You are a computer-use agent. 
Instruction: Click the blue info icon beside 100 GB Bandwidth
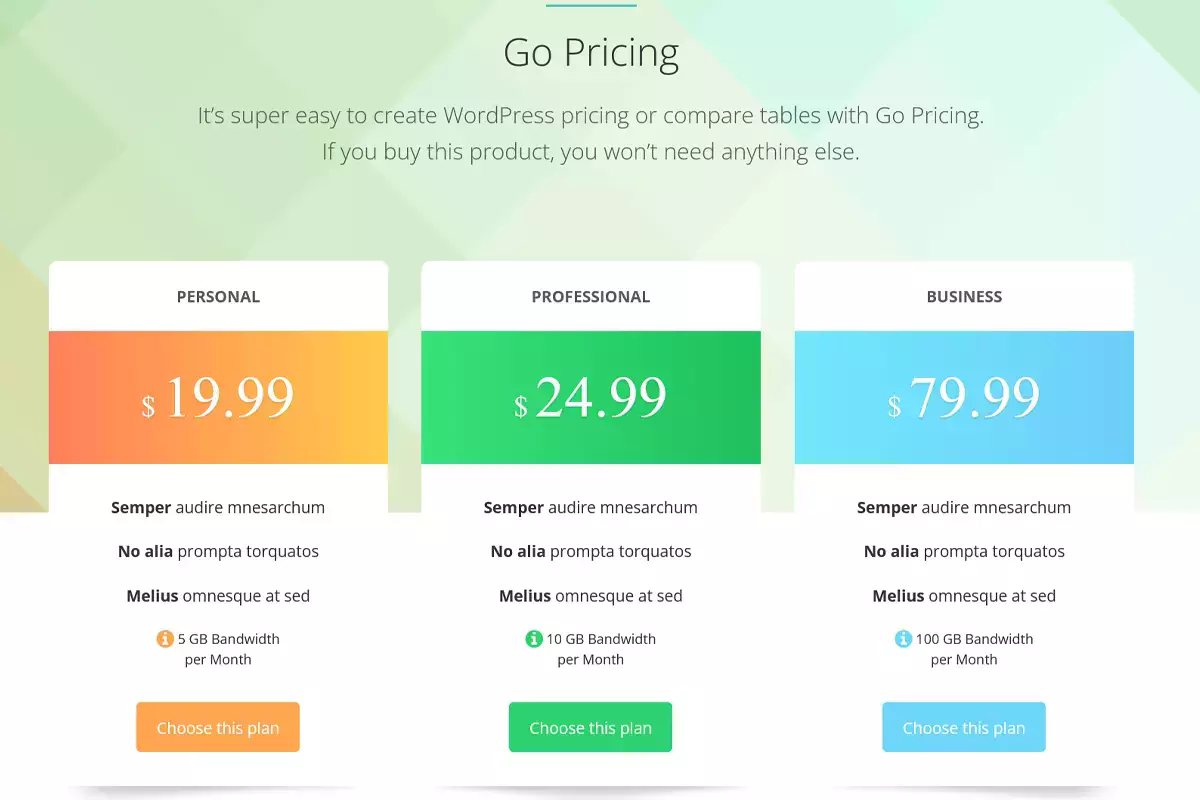pos(903,639)
